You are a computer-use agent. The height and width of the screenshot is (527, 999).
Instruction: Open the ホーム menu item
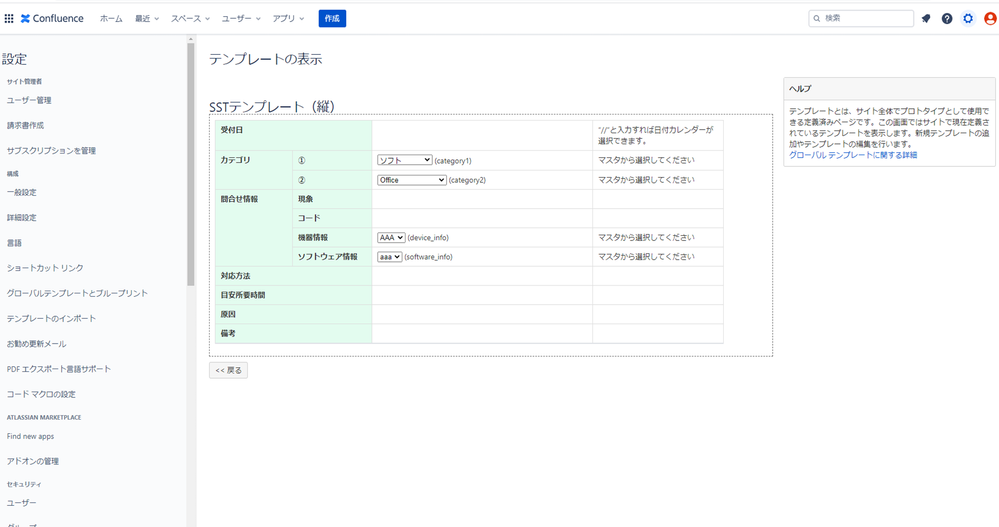pyautogui.click(x=111, y=18)
